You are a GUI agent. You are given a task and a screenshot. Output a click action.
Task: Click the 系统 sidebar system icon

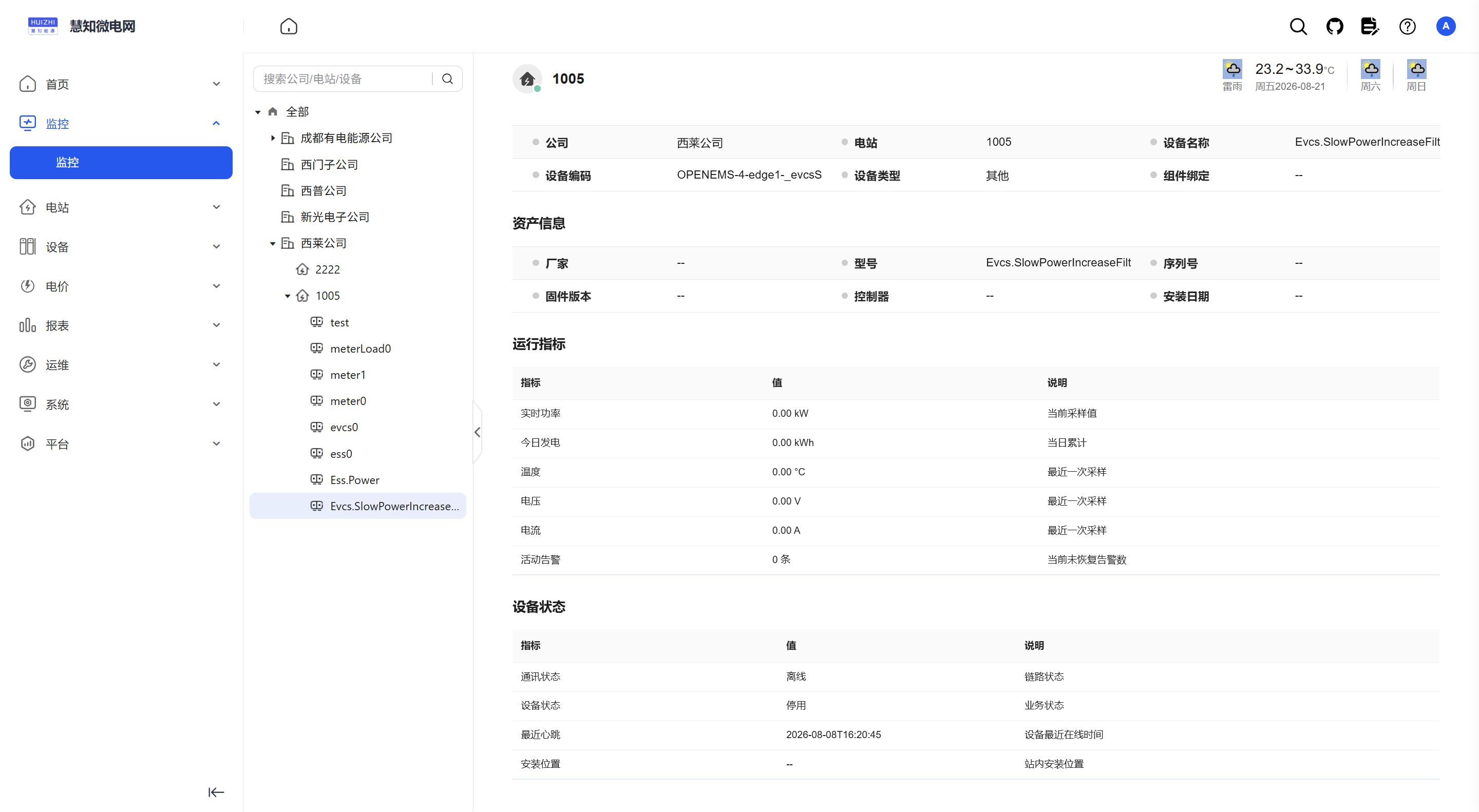pos(28,404)
